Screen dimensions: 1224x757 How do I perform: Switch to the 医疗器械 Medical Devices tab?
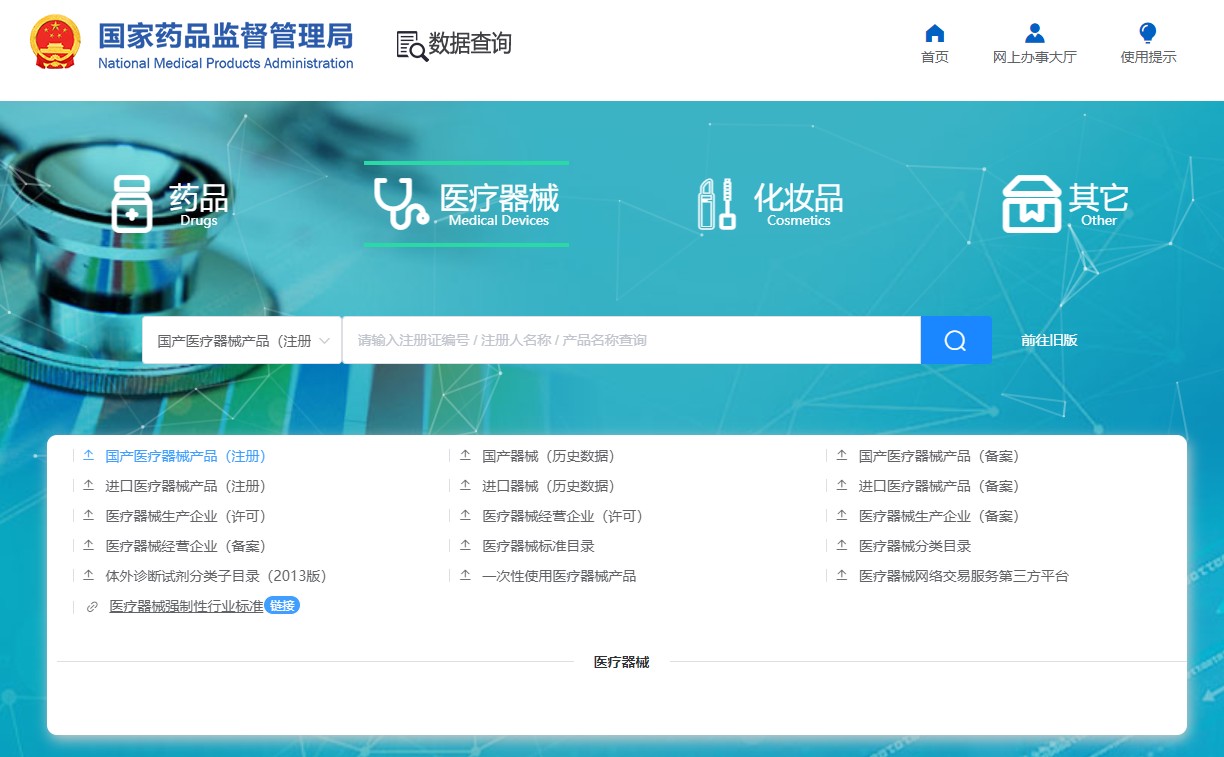(466, 204)
